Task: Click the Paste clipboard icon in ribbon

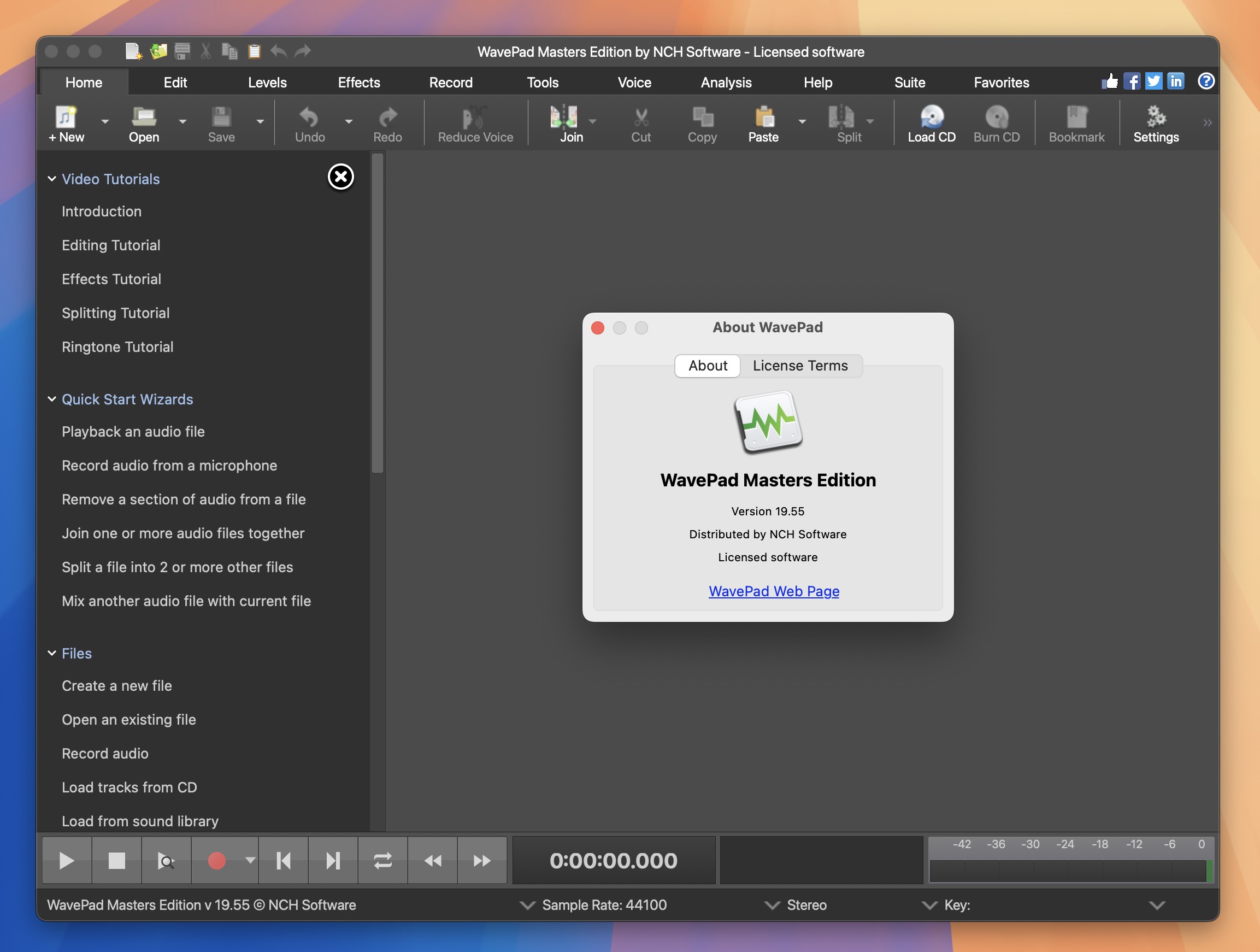Action: (x=764, y=117)
